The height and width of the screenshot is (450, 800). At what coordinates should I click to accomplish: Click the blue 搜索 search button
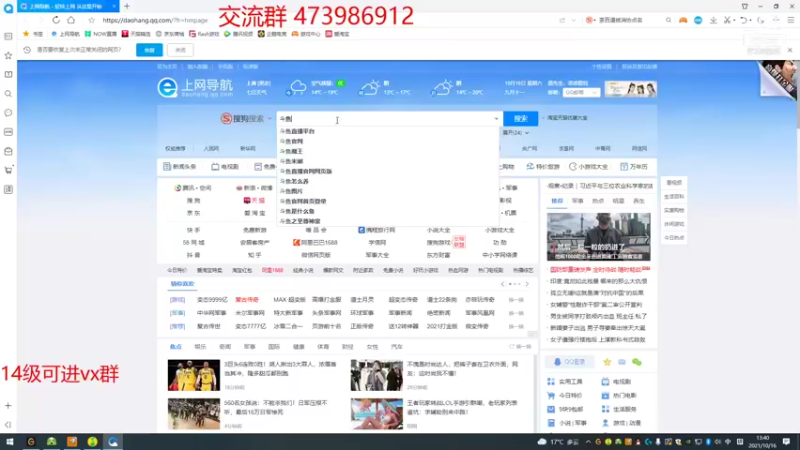[520, 118]
